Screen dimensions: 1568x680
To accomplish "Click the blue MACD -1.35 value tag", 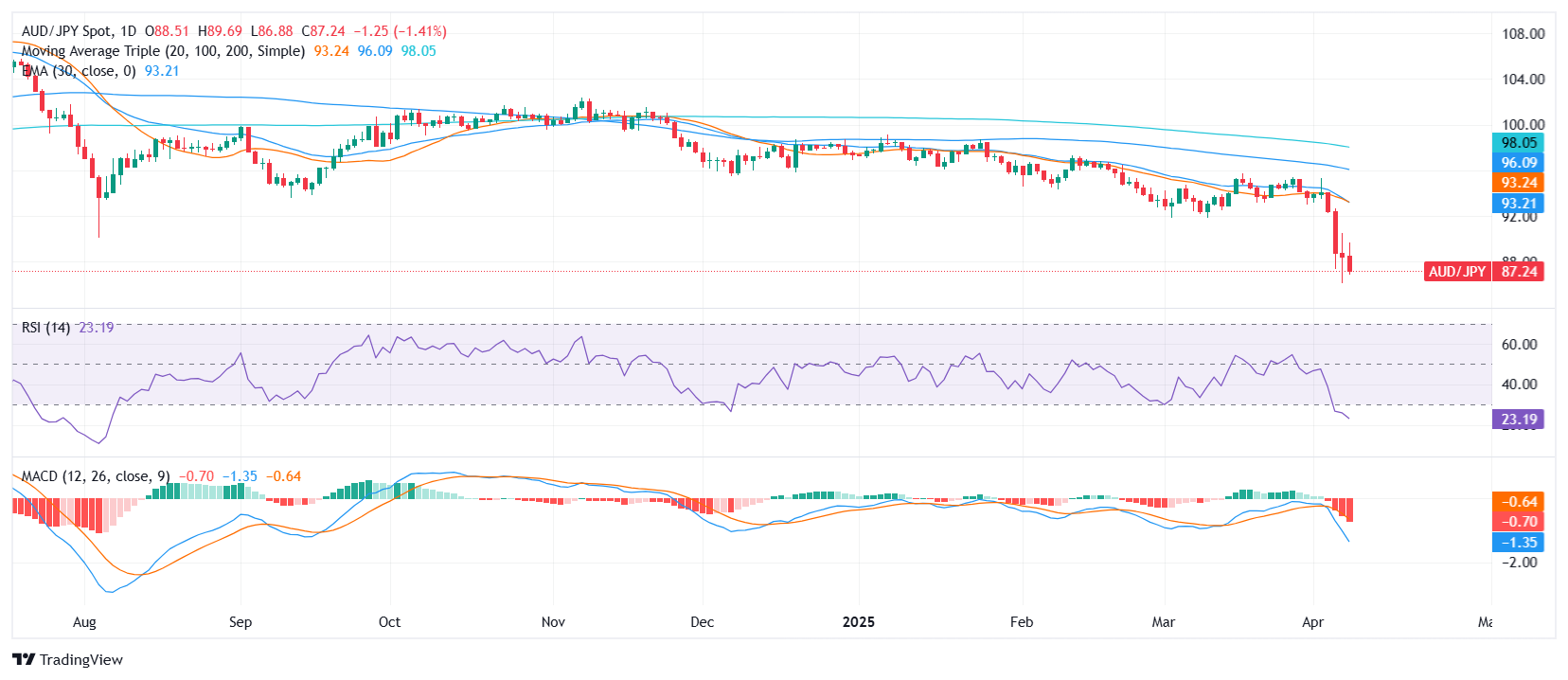I will (1518, 543).
